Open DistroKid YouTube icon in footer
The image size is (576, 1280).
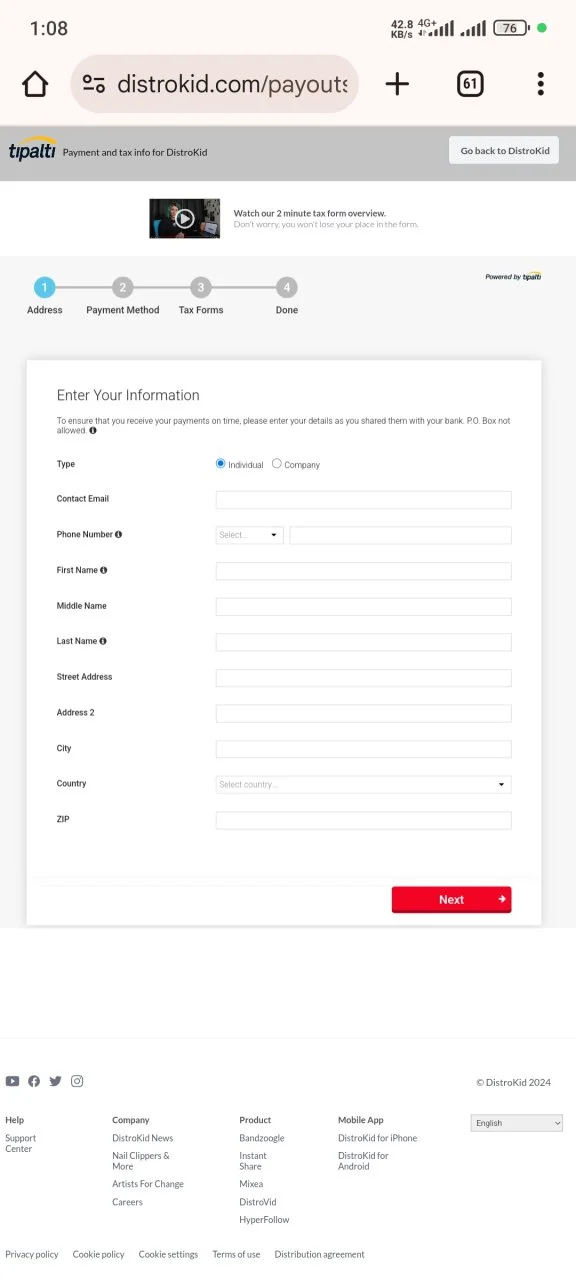pos(12,1081)
